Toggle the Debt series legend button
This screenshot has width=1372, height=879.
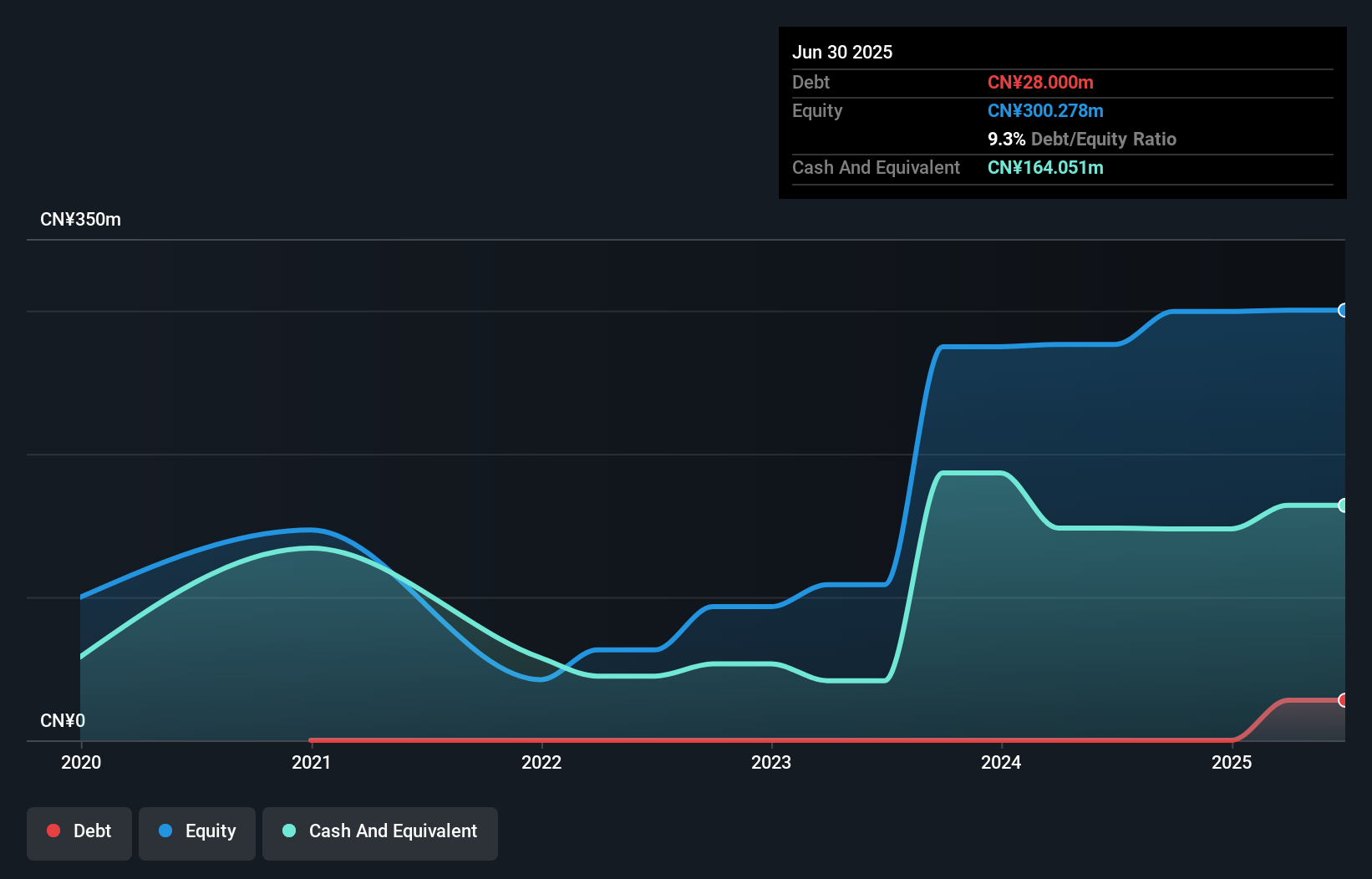click(79, 833)
